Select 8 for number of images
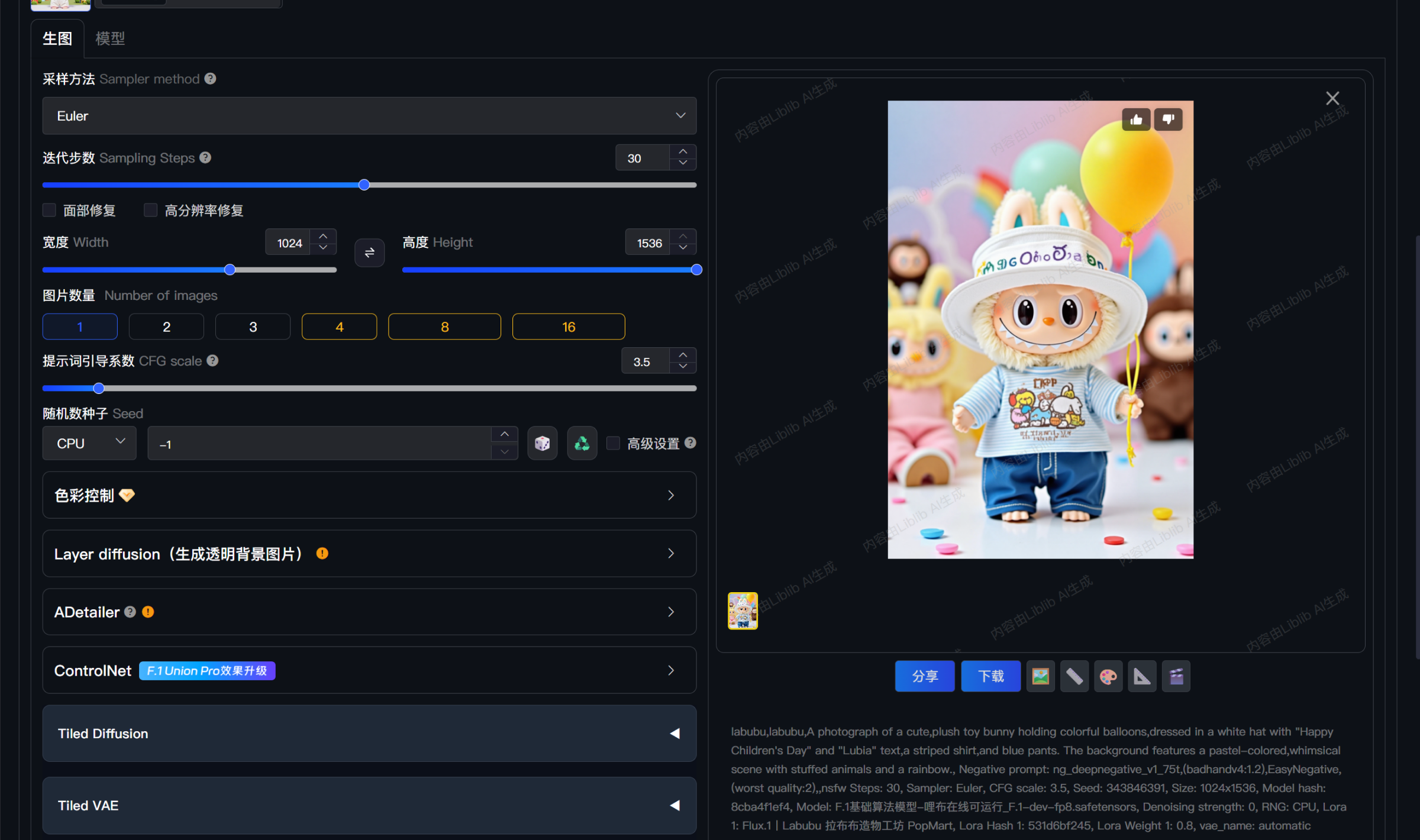Screen dimensions: 1420x840 (444, 327)
